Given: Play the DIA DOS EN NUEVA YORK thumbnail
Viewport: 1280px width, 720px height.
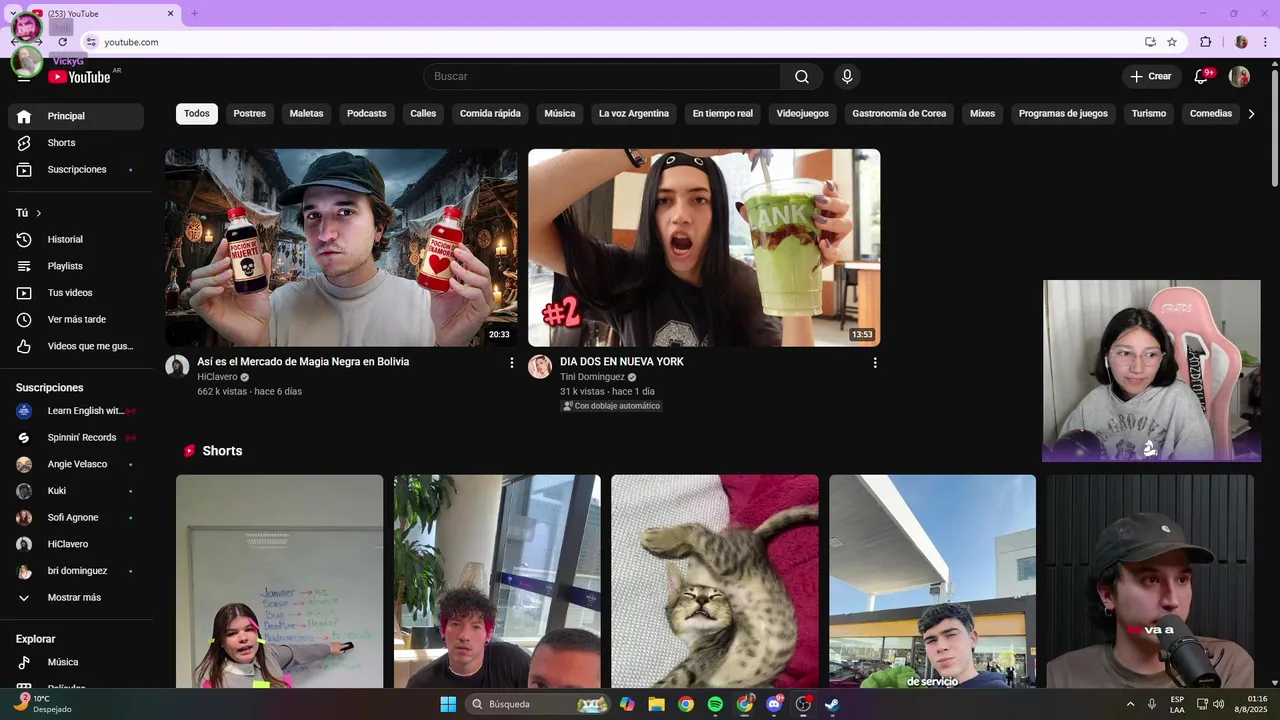Looking at the screenshot, I should click(704, 248).
